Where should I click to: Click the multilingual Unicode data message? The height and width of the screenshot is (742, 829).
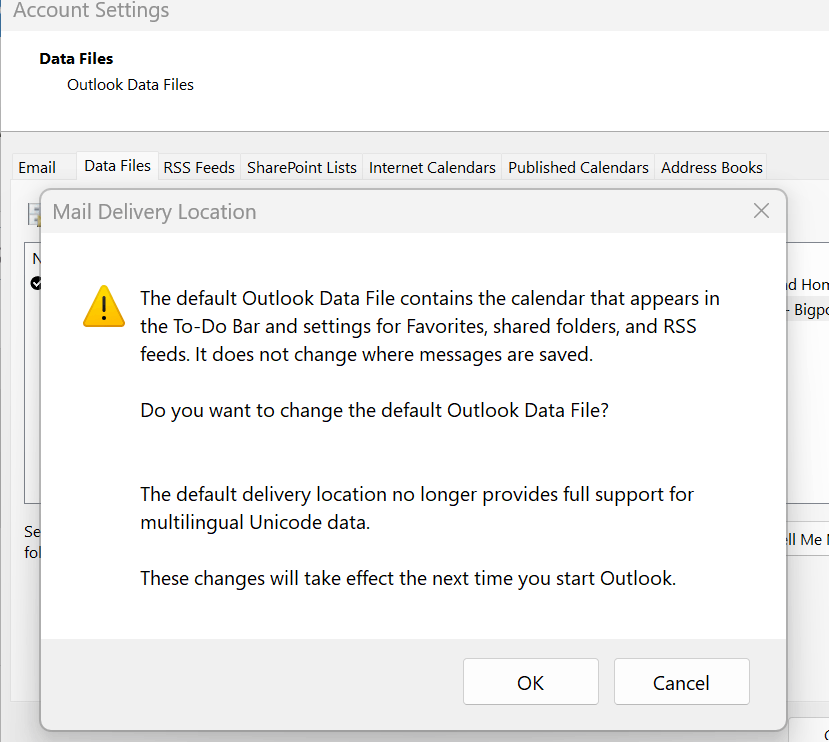tap(417, 508)
